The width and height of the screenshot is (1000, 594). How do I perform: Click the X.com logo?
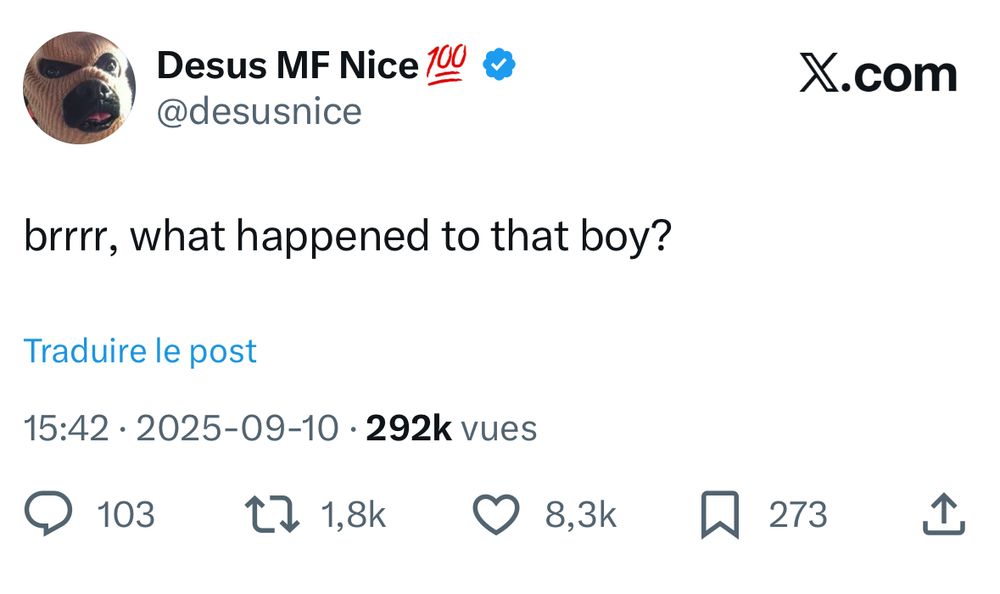(x=878, y=74)
